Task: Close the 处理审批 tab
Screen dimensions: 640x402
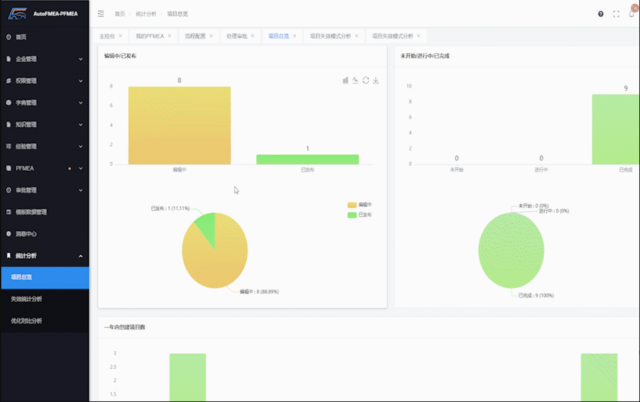Action: [253, 36]
